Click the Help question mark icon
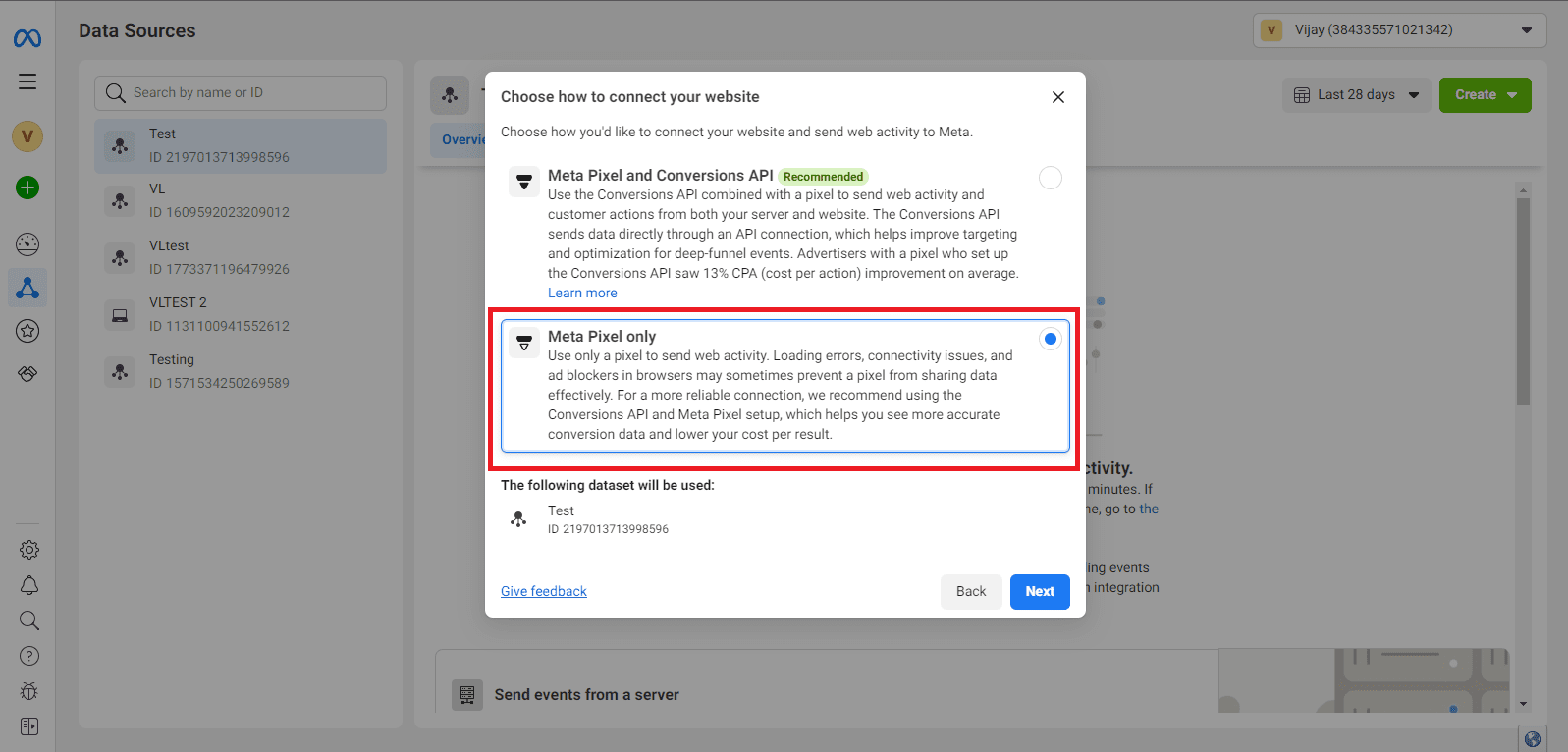 [x=29, y=656]
